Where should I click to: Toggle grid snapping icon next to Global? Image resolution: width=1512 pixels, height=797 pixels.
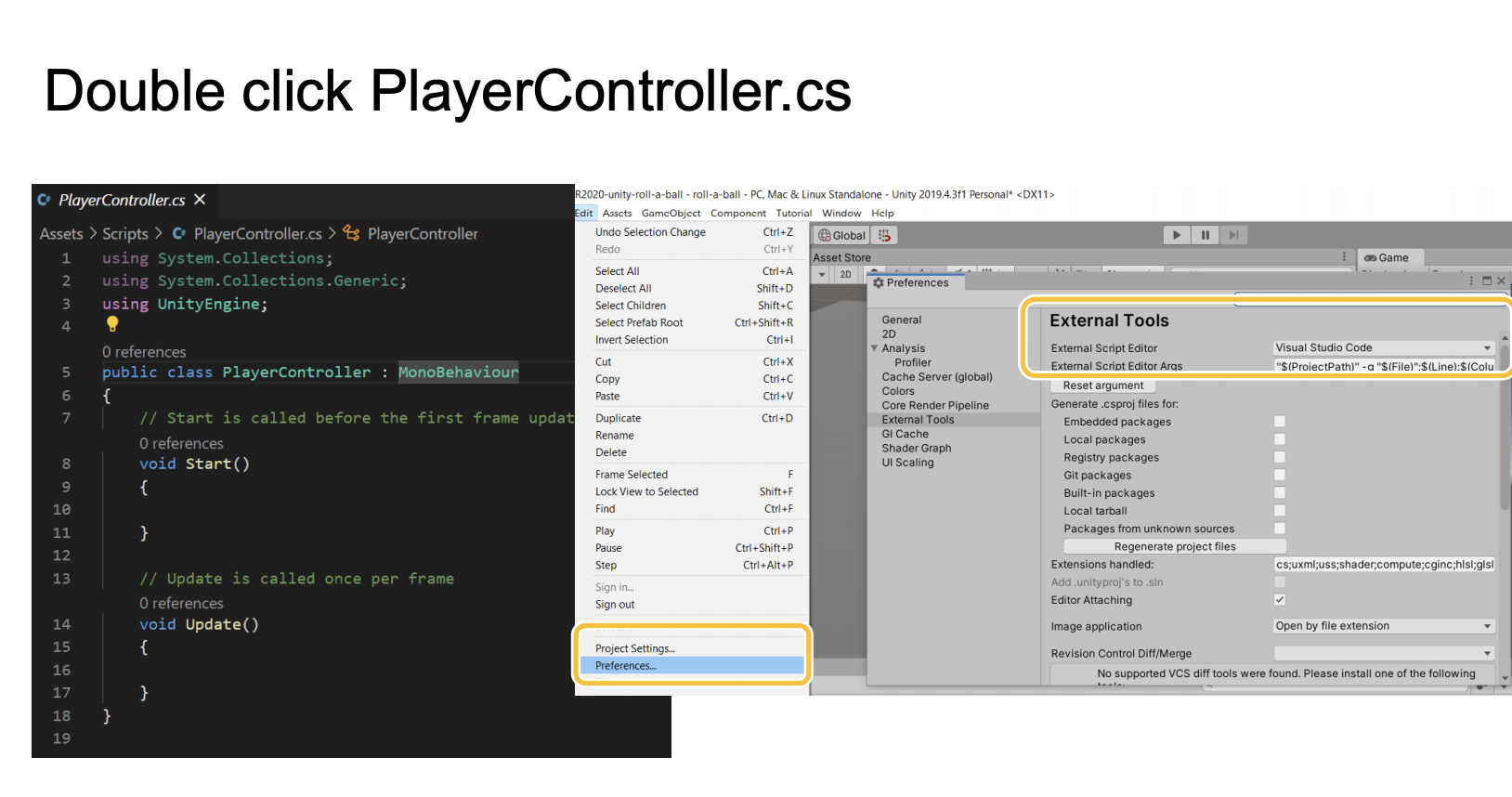coord(884,236)
